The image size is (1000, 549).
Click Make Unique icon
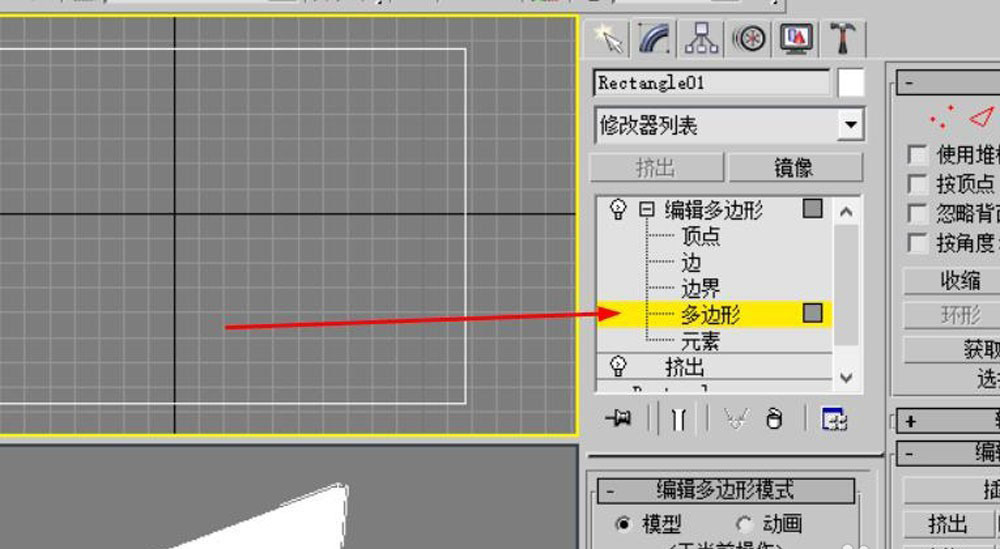[x=736, y=419]
